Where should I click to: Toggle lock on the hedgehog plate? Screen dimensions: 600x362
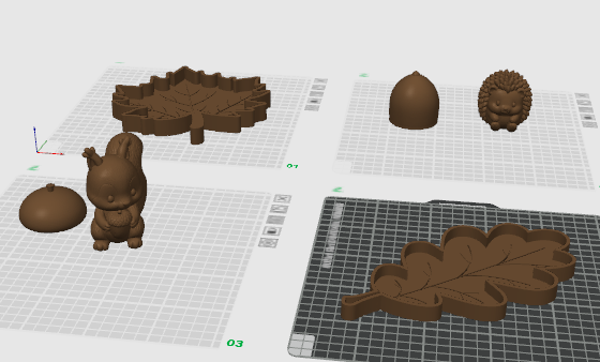[588, 117]
